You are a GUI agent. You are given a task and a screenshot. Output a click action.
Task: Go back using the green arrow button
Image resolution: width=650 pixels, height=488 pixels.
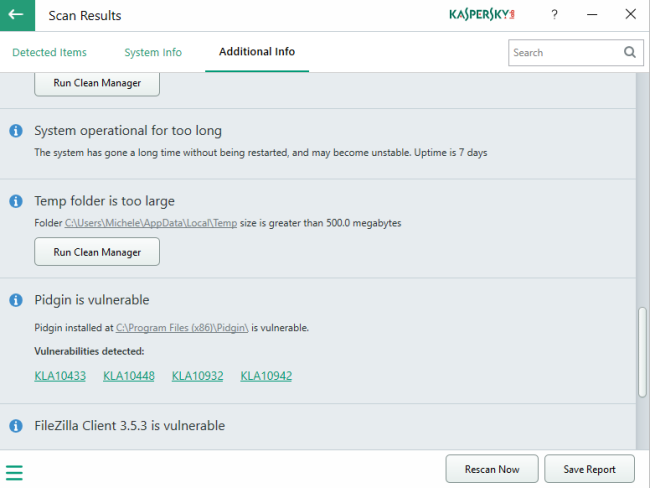click(17, 15)
